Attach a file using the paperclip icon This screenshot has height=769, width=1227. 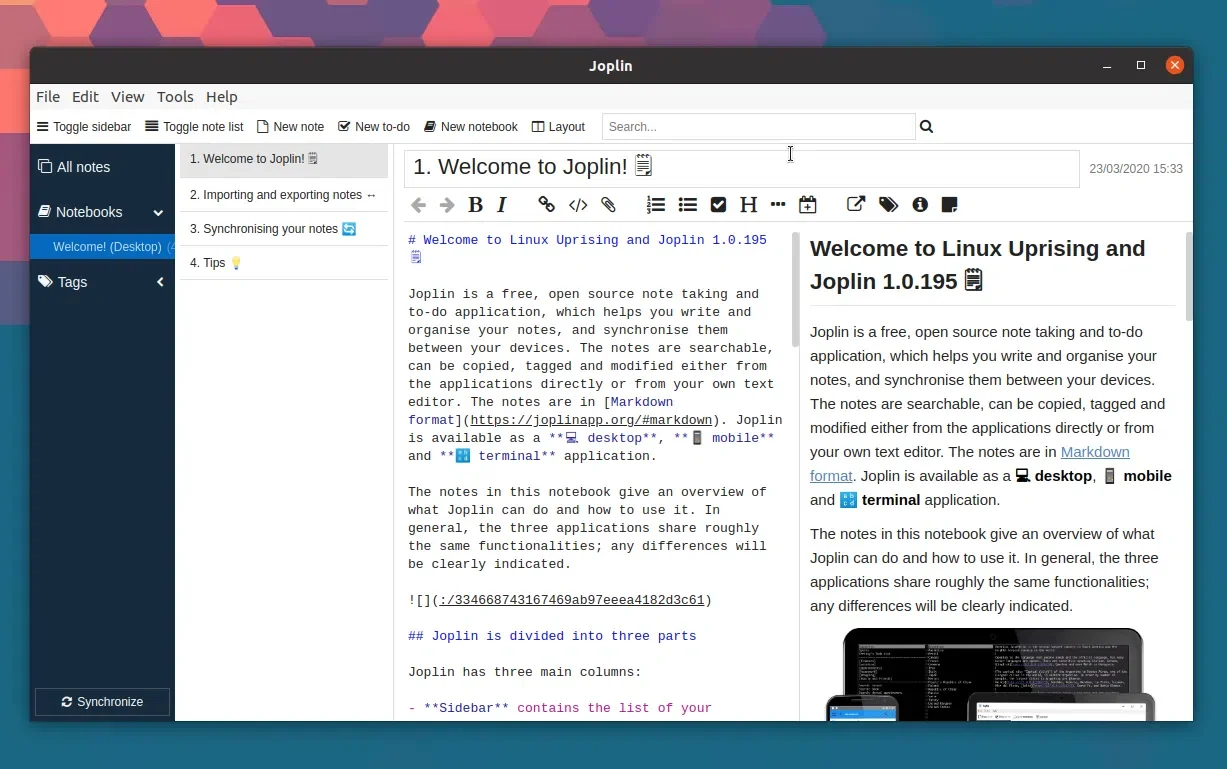[608, 205]
